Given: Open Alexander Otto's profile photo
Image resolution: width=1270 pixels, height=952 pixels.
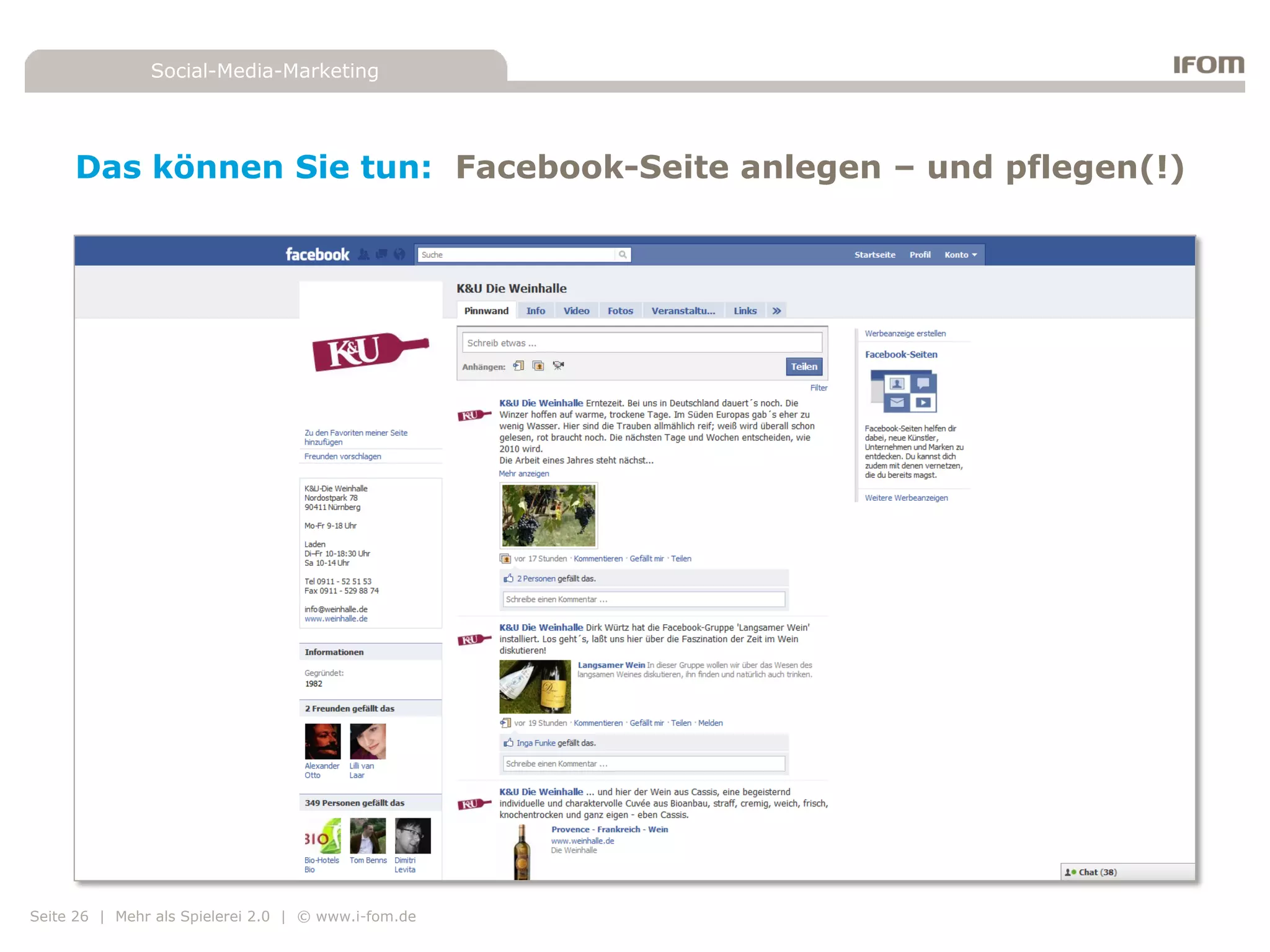Looking at the screenshot, I should click(322, 741).
